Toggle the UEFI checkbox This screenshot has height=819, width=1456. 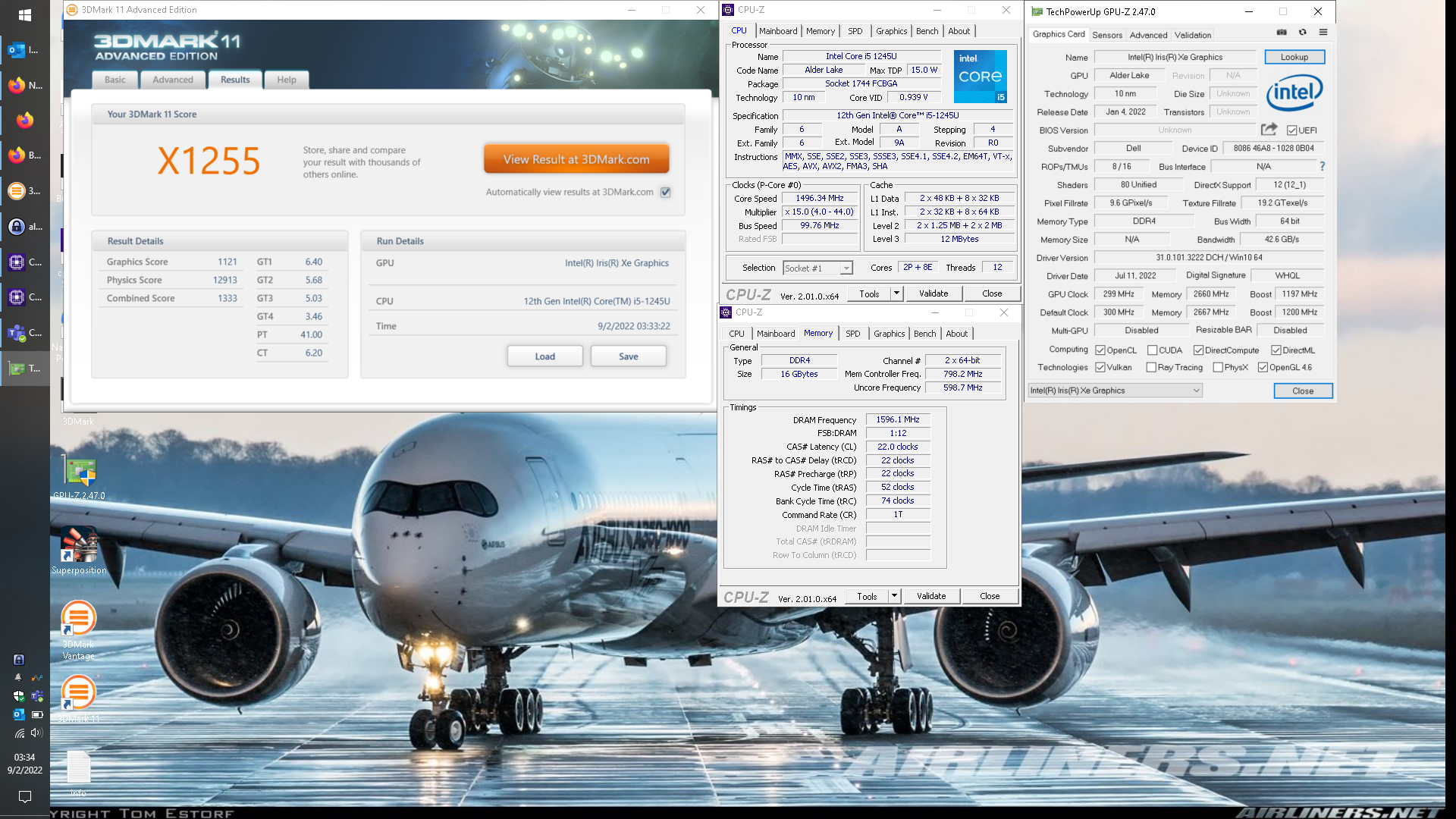[1291, 130]
